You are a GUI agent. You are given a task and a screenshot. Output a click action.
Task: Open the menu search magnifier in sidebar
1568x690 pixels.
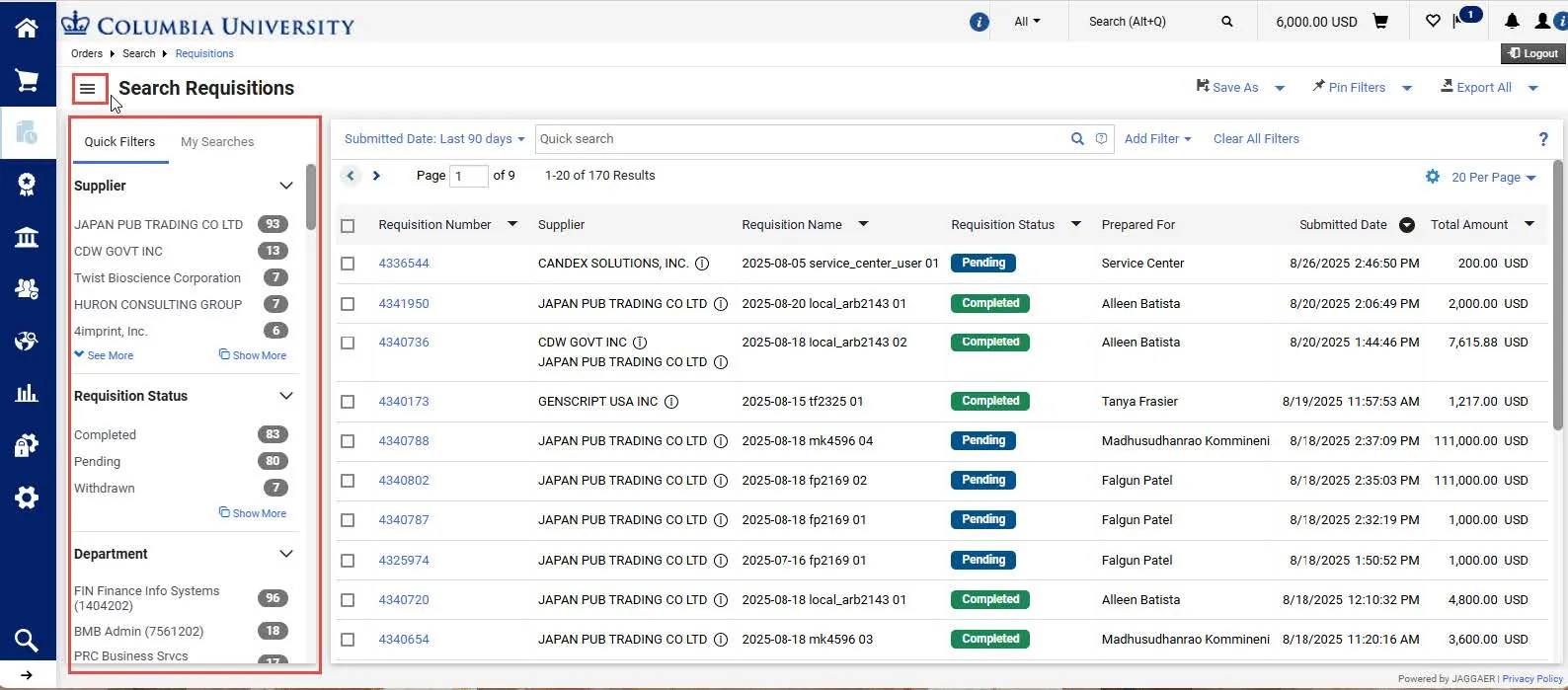(27, 641)
